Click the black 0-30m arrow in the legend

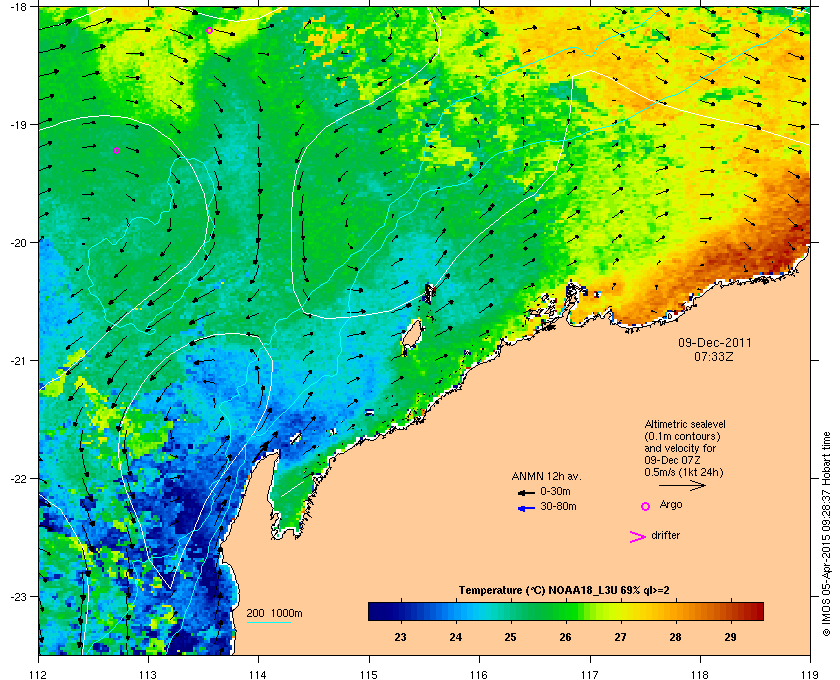(x=526, y=492)
